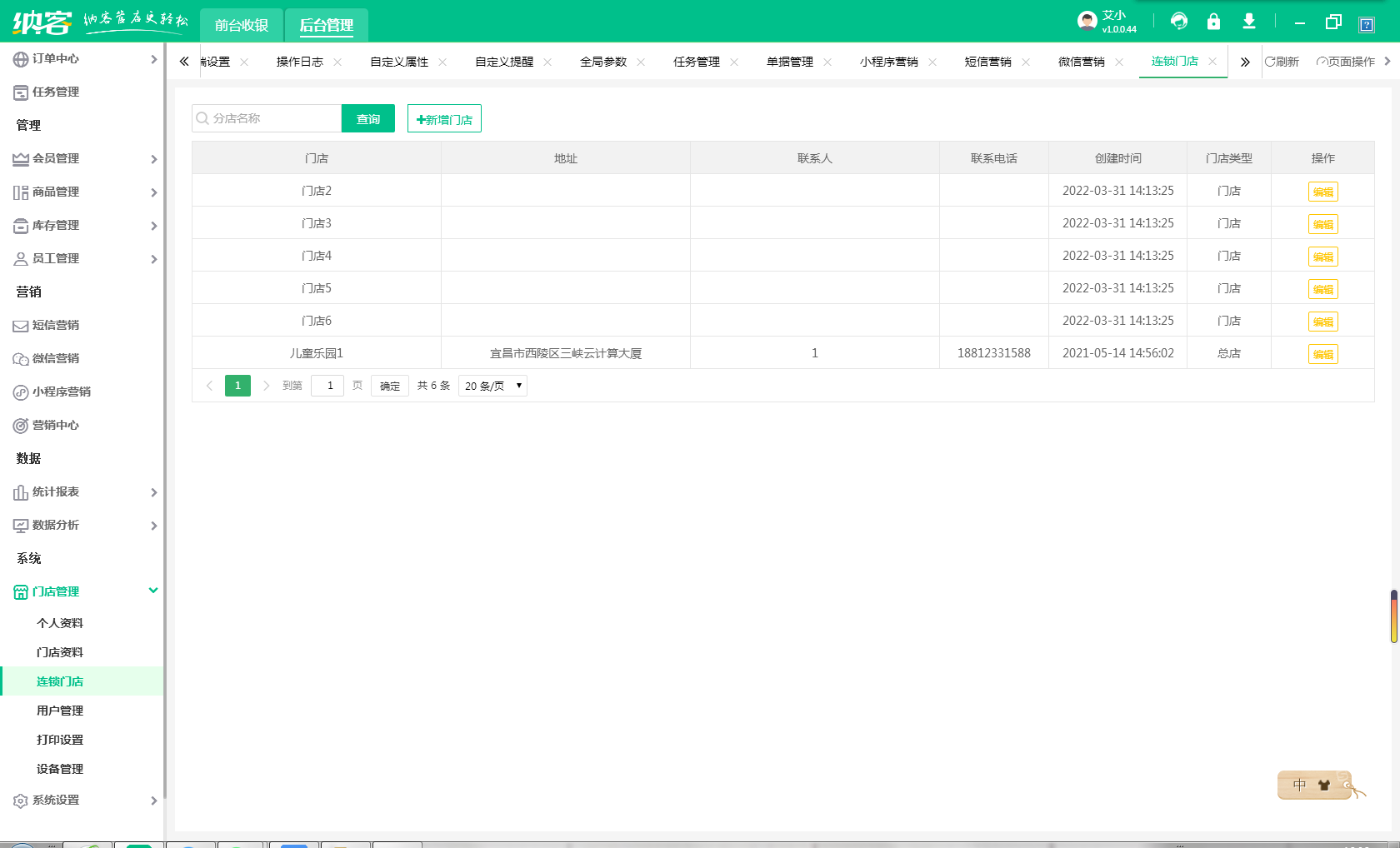Close the 操作日志 tab
The image size is (1400, 848).
tap(337, 62)
